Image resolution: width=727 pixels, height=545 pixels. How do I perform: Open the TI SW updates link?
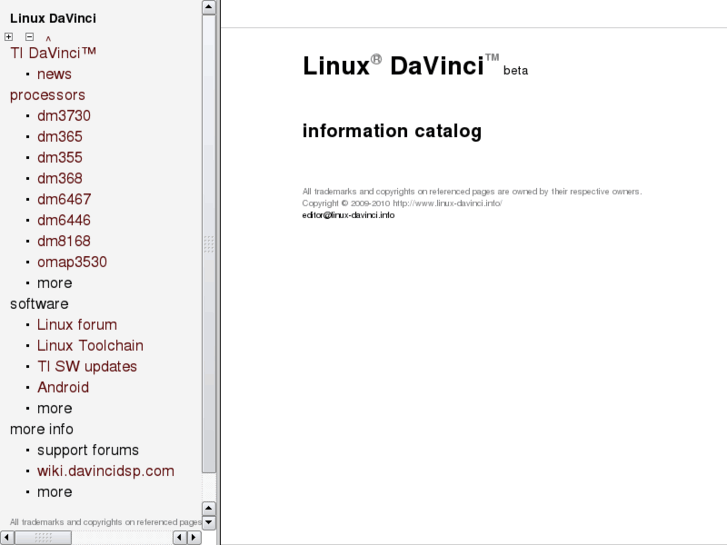[87, 366]
